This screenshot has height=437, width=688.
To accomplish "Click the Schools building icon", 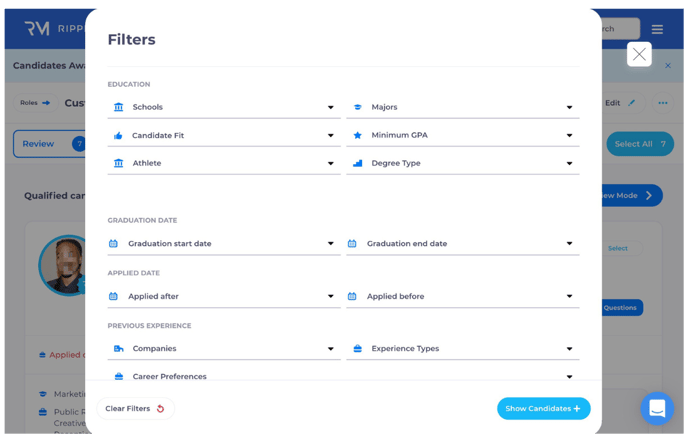I will pos(119,107).
